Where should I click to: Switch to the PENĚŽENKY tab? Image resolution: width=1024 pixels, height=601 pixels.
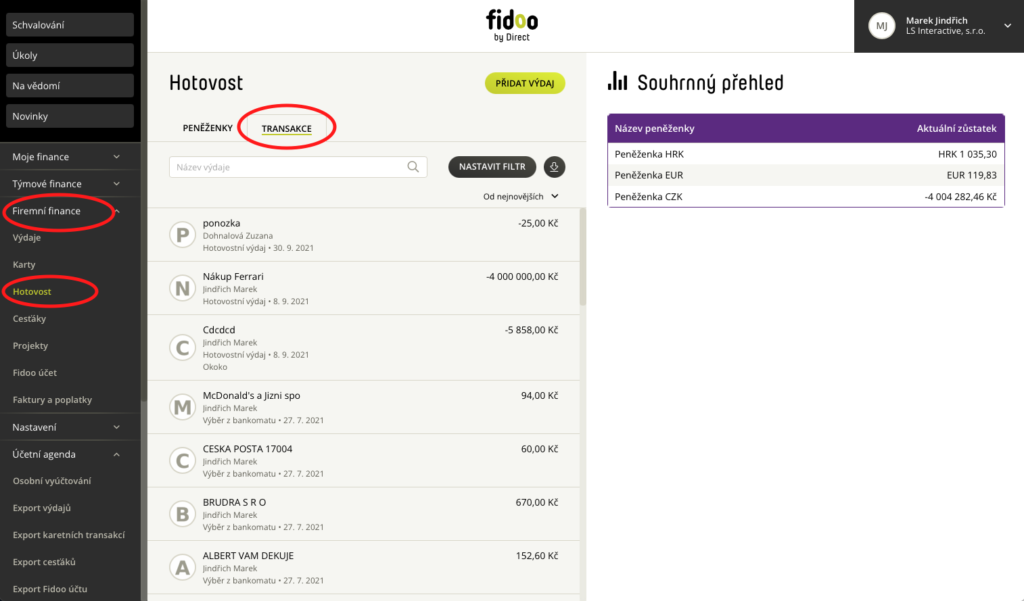[208, 128]
